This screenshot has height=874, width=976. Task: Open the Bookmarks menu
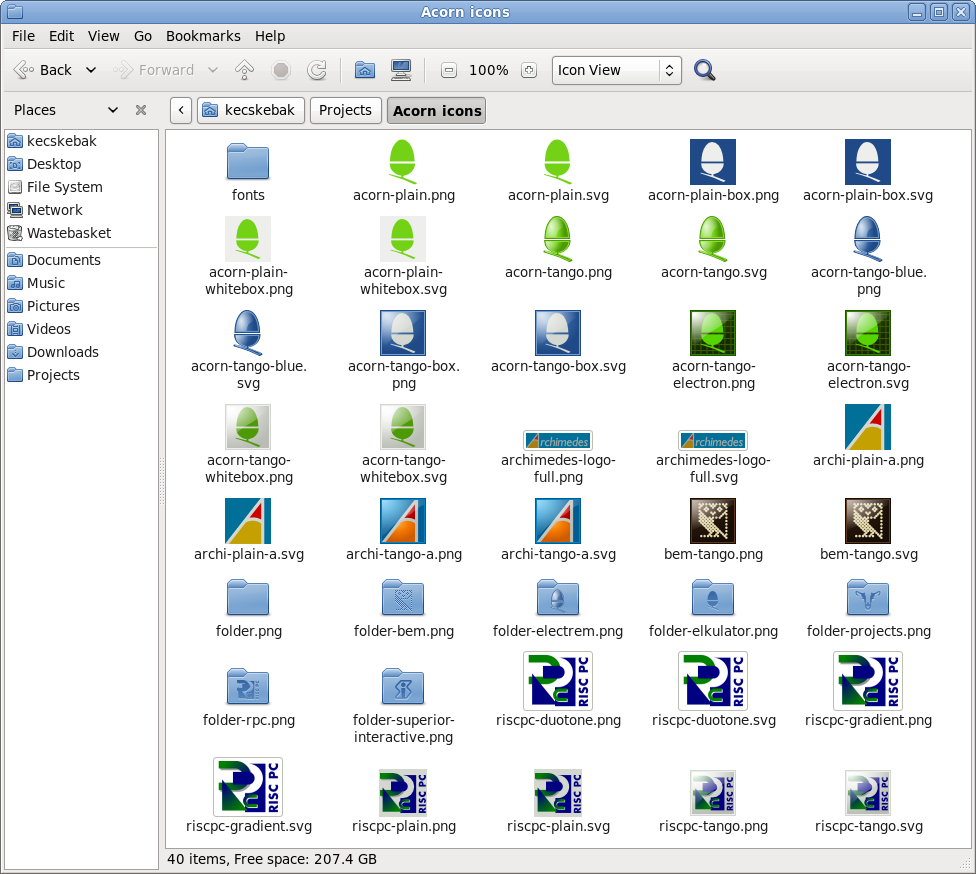pyautogui.click(x=203, y=36)
